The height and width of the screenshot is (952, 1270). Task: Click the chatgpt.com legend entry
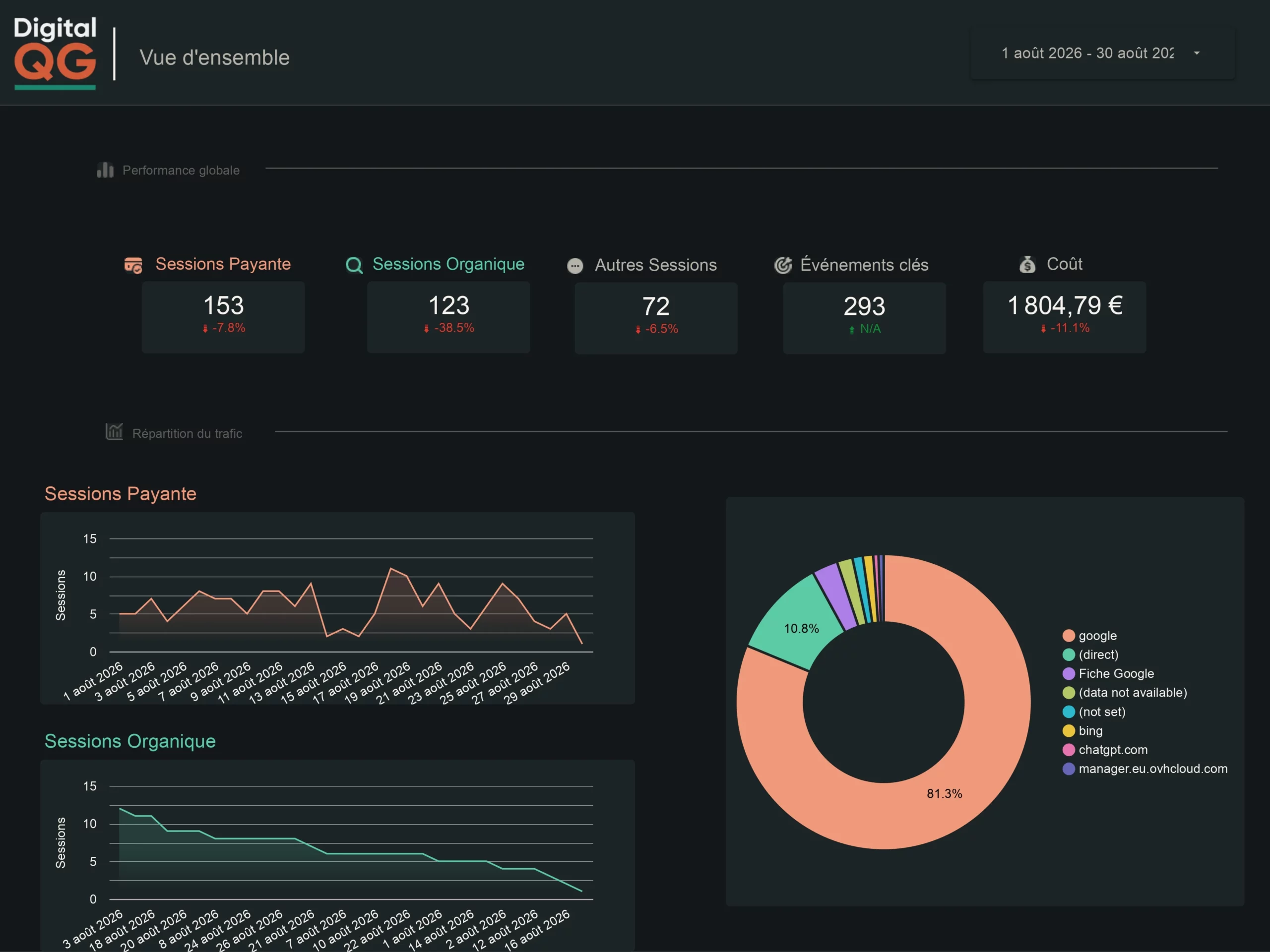(1105, 749)
